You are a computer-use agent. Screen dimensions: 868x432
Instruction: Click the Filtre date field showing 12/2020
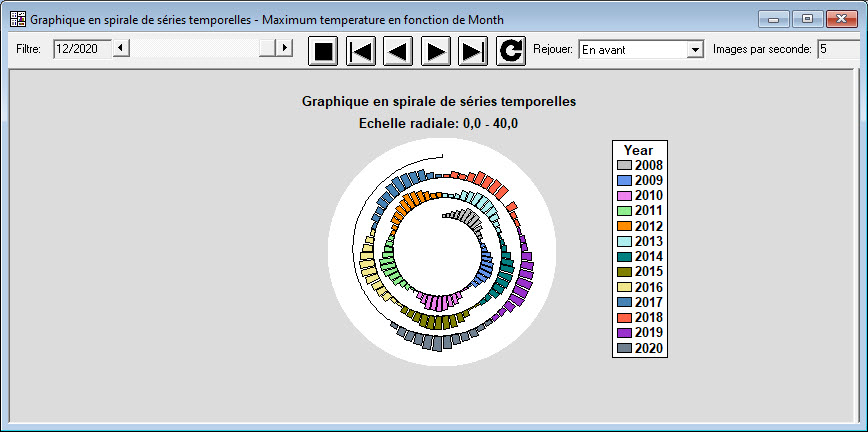(82, 49)
